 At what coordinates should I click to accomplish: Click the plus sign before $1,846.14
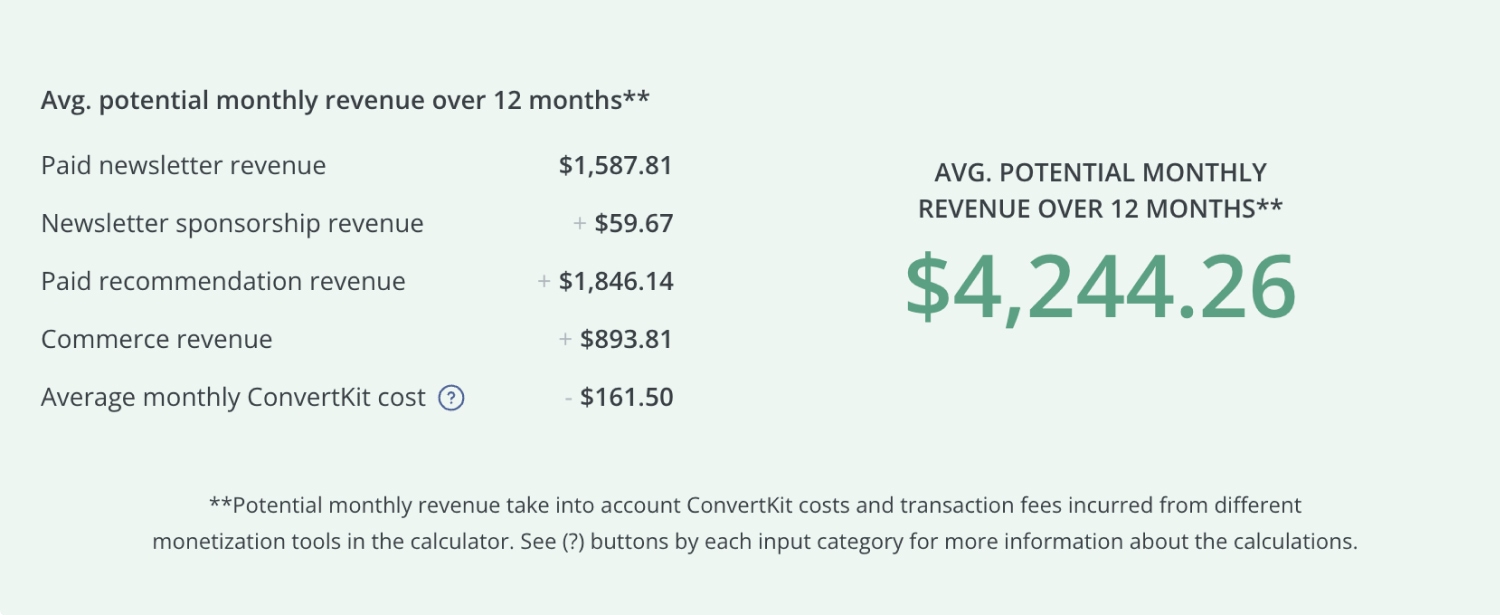544,281
